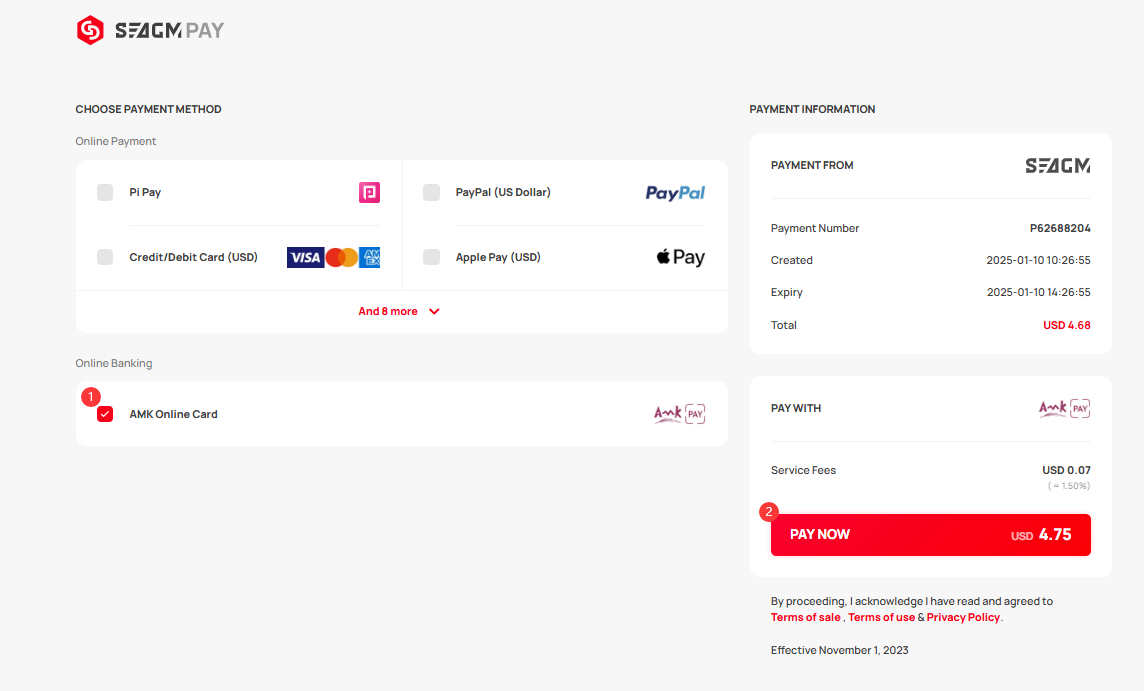Screen dimensions: 1144x691
Task: Click the Apple Pay logo
Action: [x=680, y=257]
